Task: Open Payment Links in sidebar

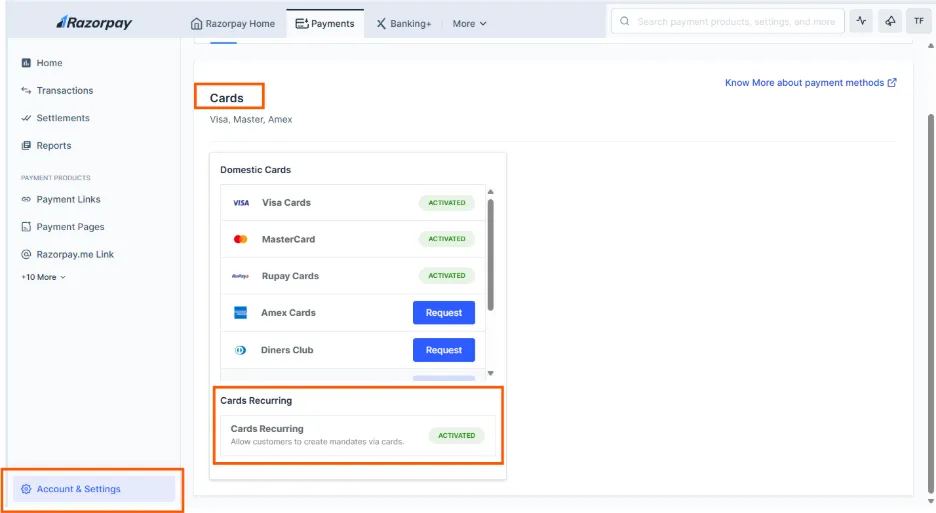Action: (x=68, y=199)
